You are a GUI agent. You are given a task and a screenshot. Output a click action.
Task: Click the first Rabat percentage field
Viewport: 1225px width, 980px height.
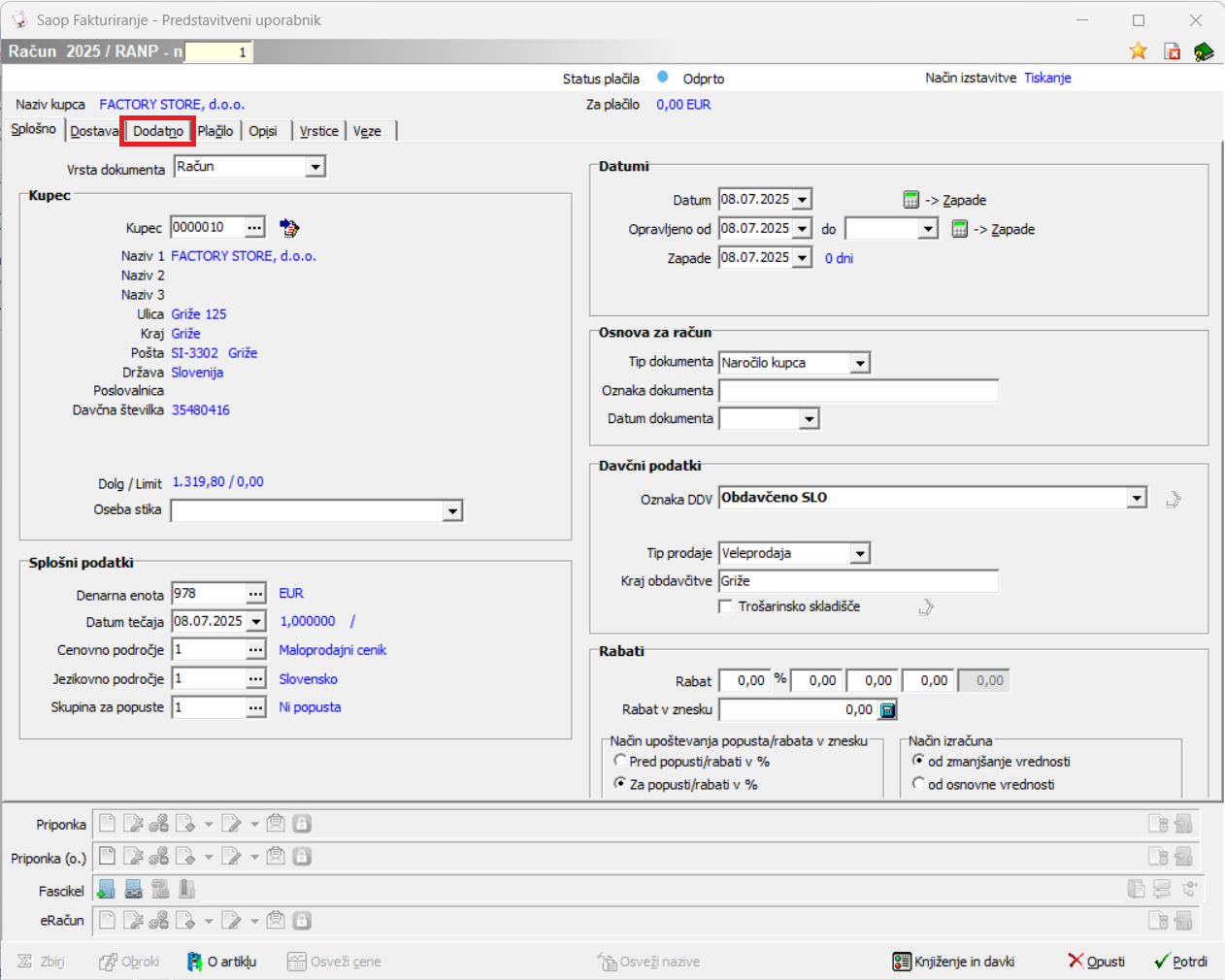[746, 681]
